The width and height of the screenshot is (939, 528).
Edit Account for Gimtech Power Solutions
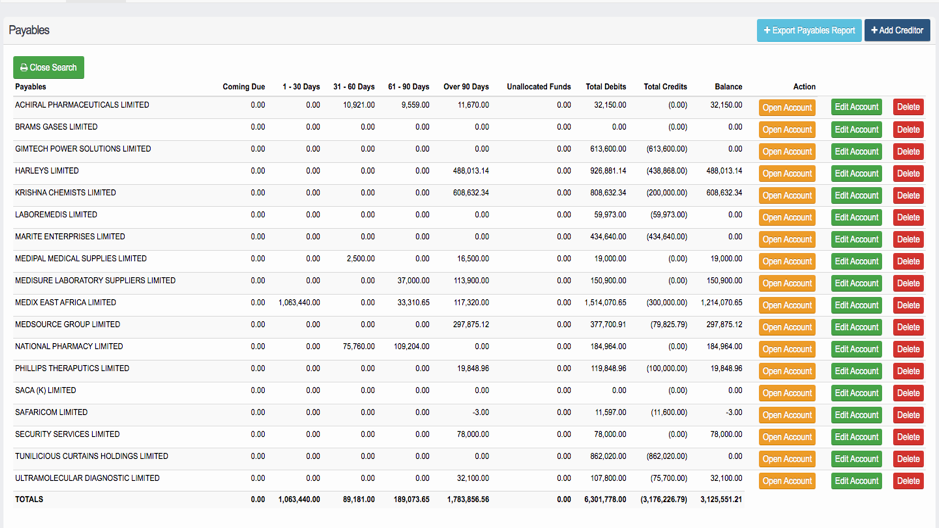pyautogui.click(x=856, y=151)
